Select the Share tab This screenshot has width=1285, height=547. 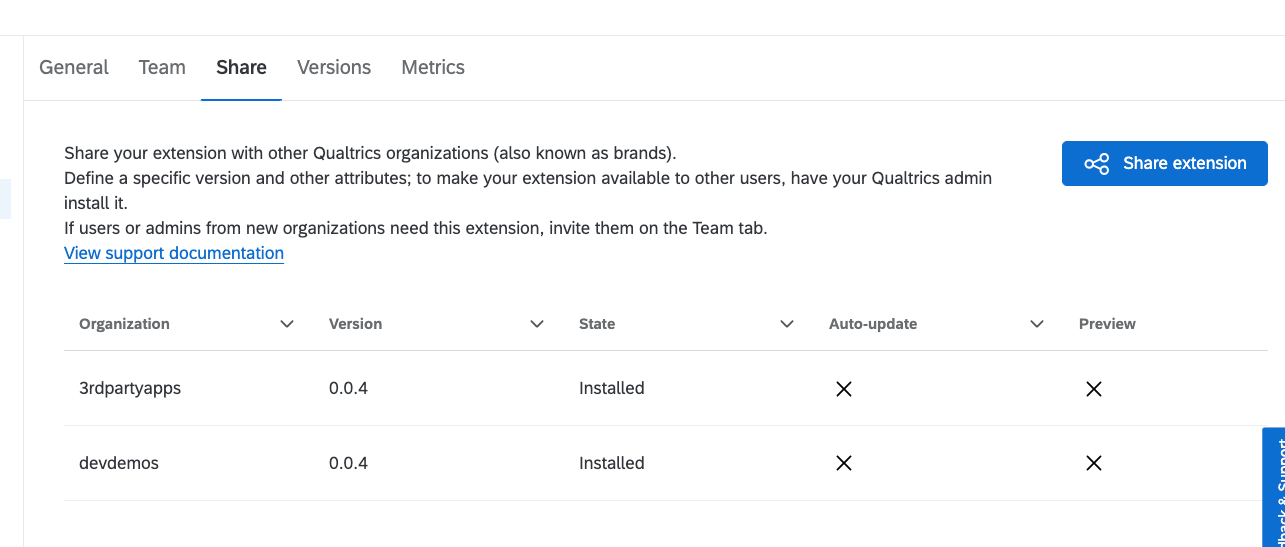241,67
